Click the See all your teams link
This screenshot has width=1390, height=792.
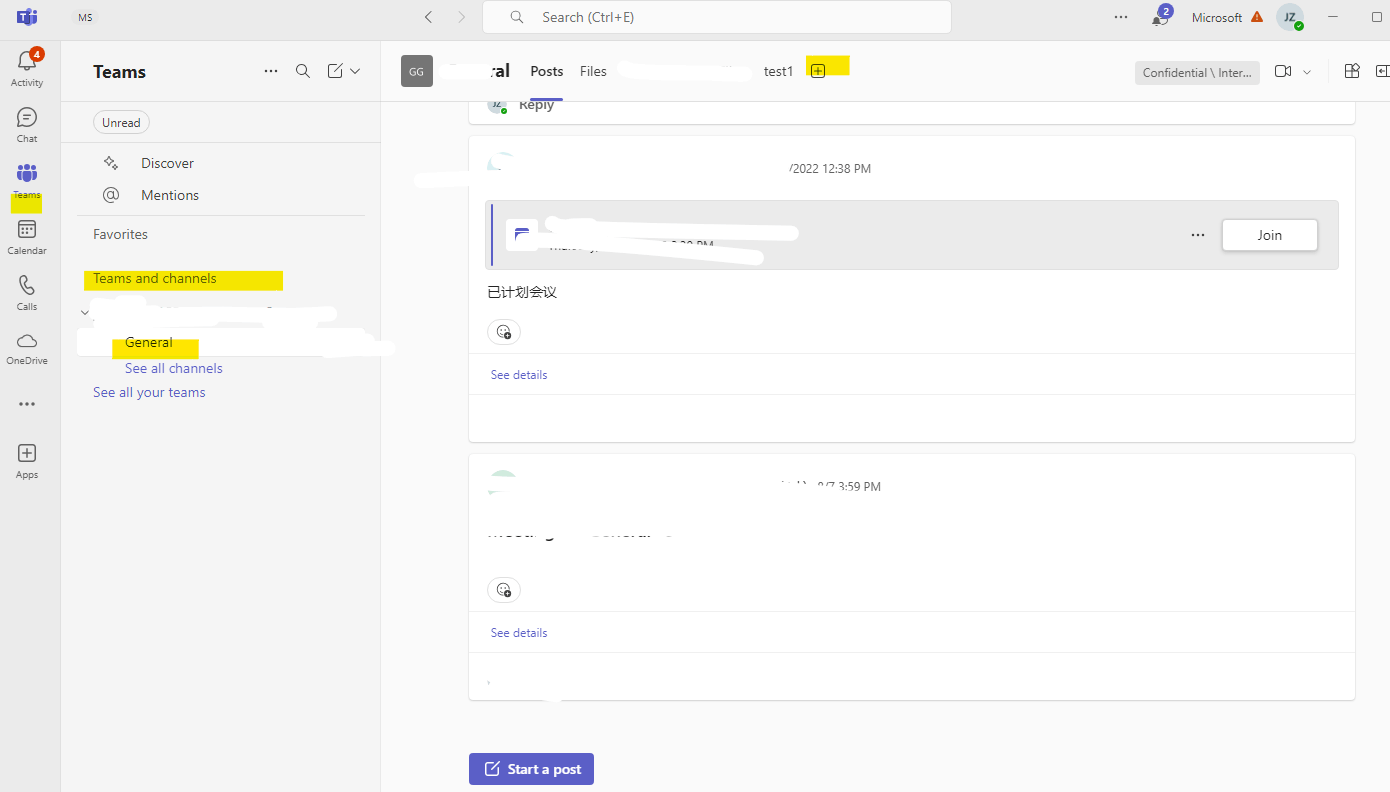pyautogui.click(x=149, y=392)
